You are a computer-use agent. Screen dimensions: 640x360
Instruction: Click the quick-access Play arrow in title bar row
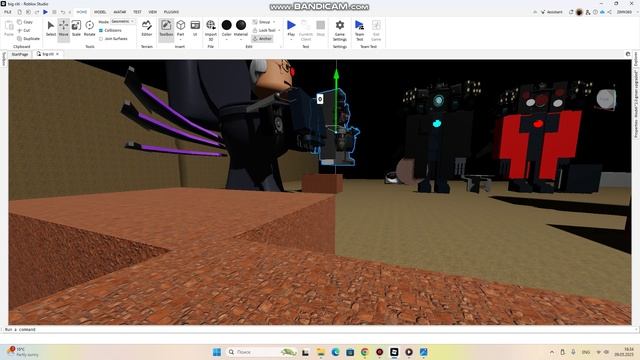click(45, 12)
